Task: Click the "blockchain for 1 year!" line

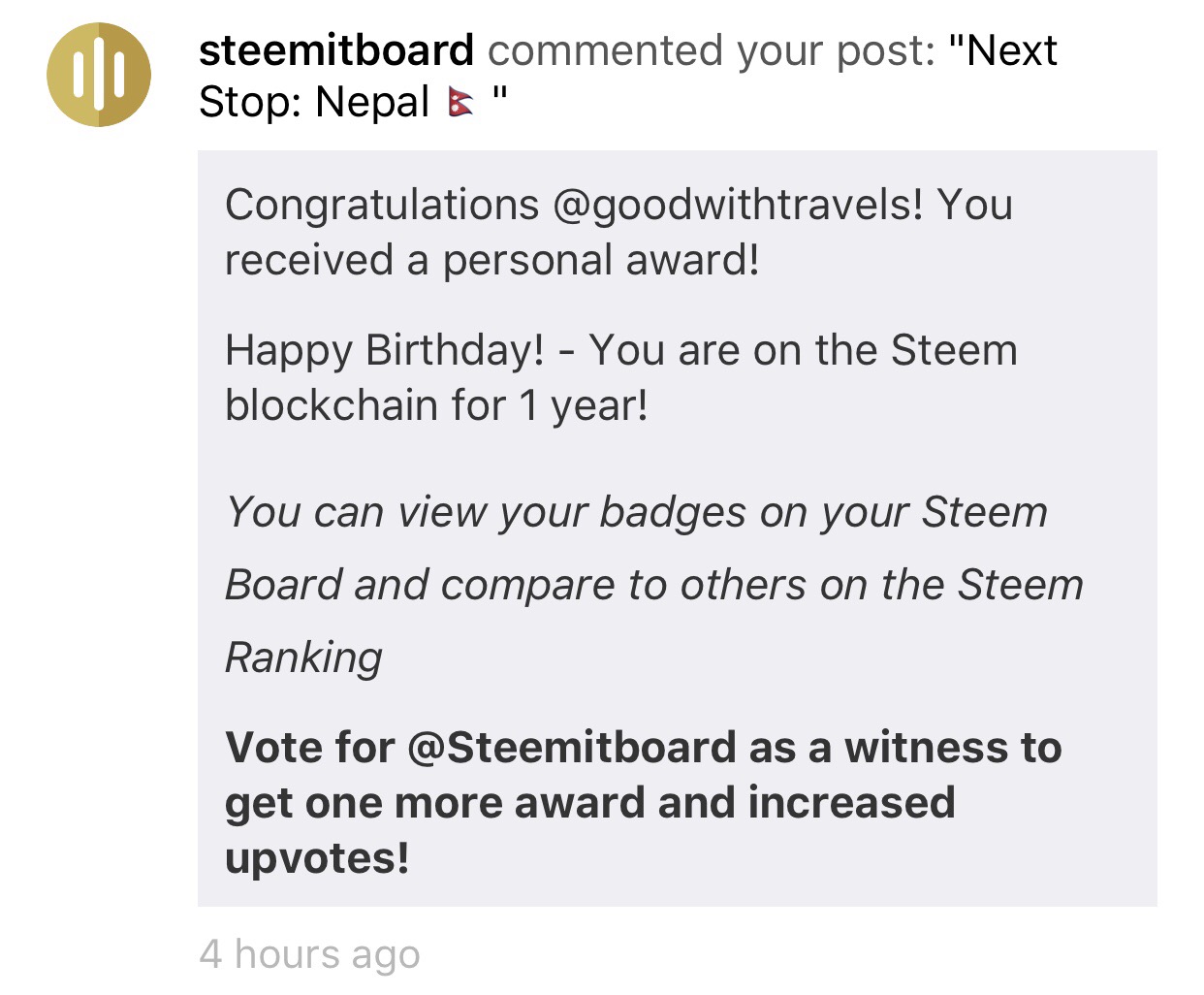Action: (436, 405)
